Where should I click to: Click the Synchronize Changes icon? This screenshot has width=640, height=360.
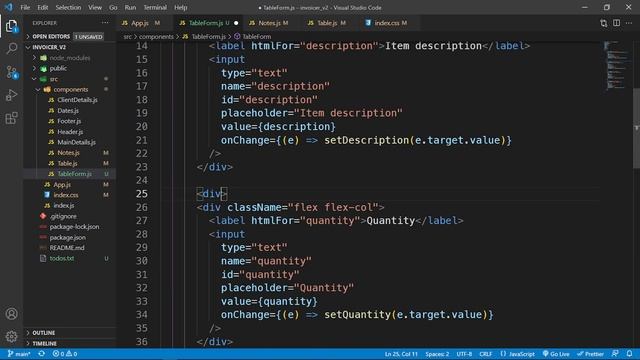pyautogui.click(x=42, y=354)
